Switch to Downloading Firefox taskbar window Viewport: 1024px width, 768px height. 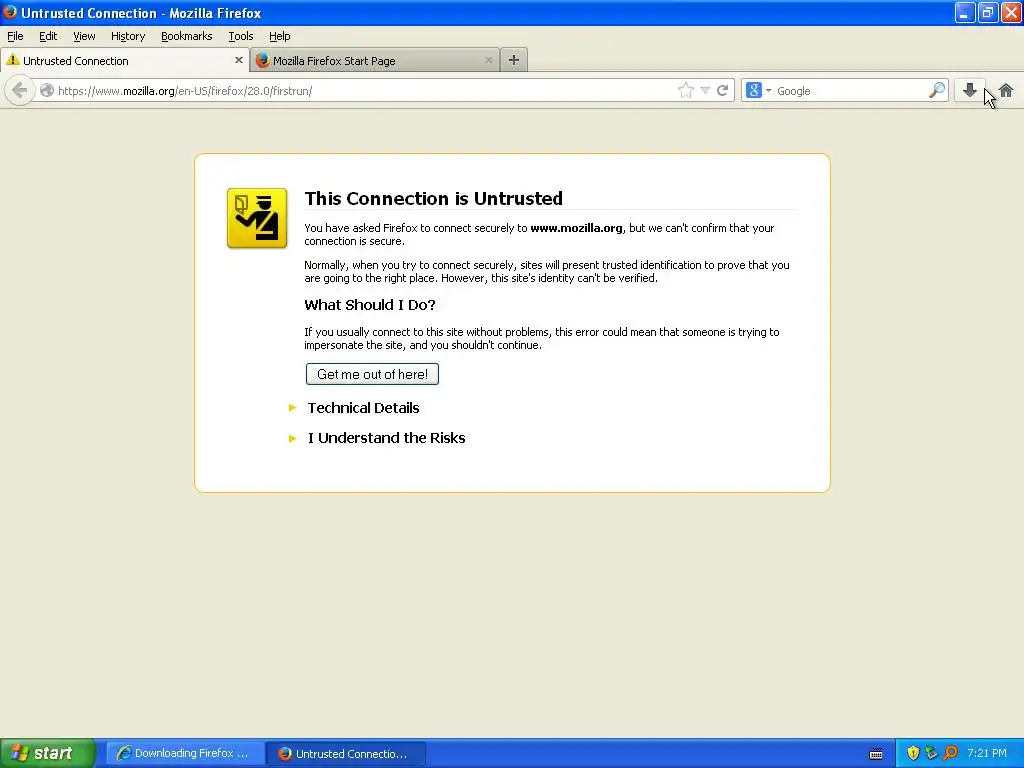click(185, 753)
